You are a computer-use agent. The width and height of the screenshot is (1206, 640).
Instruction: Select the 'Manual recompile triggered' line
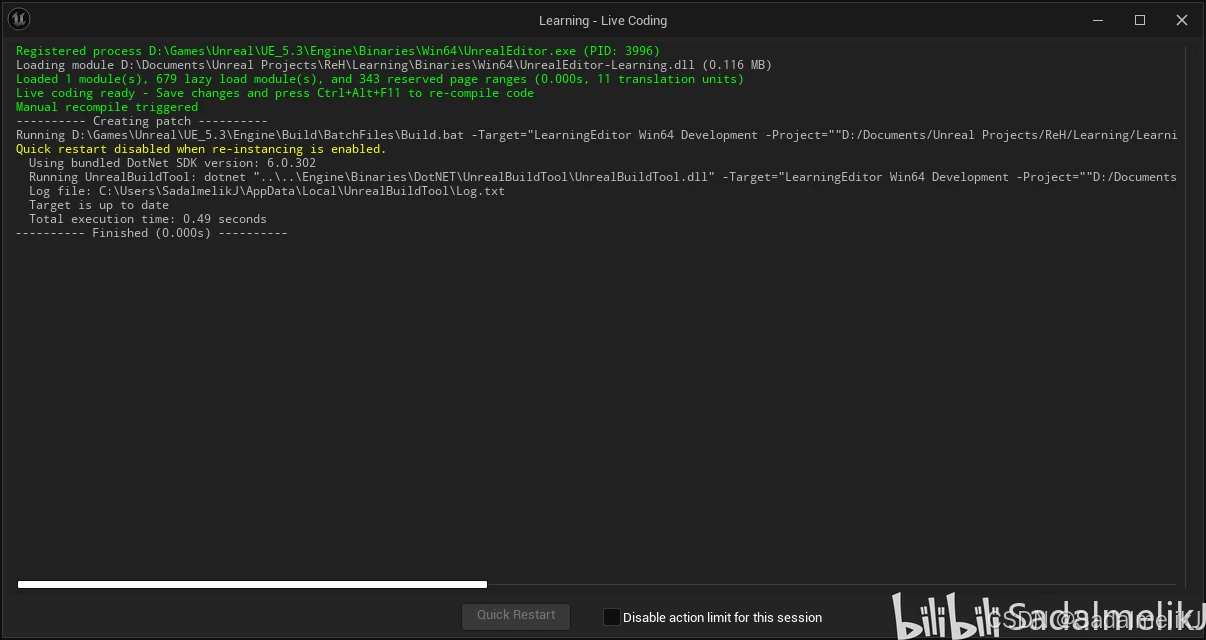[107, 107]
